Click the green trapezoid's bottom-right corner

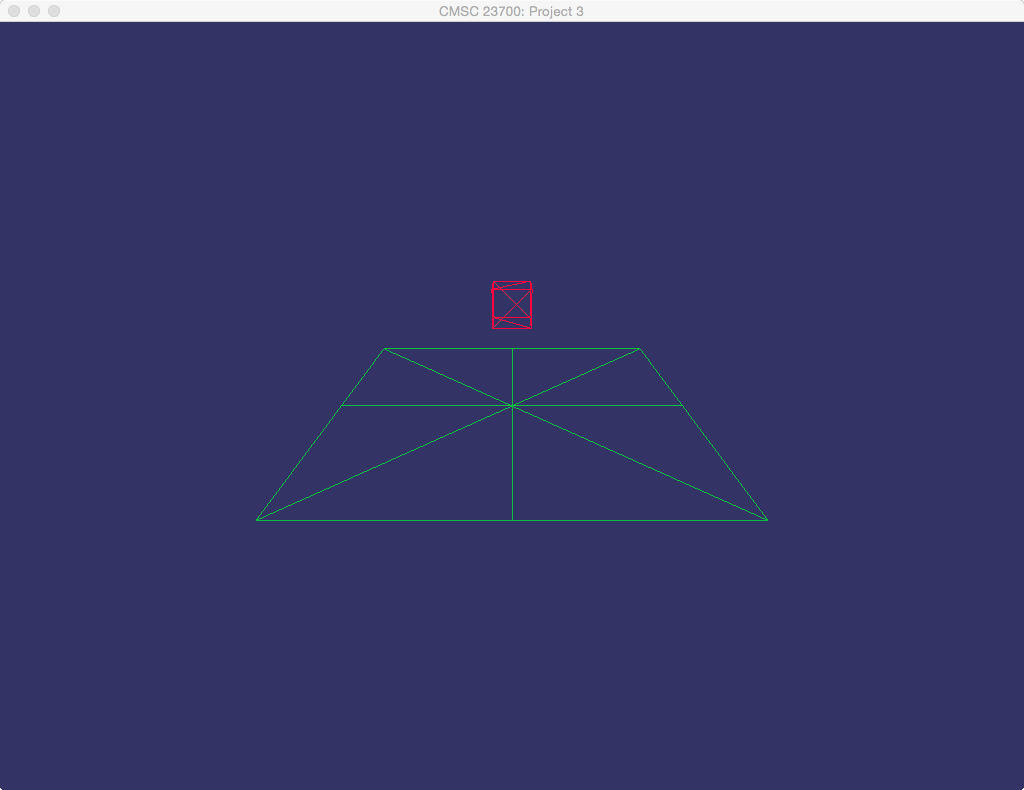(767, 520)
